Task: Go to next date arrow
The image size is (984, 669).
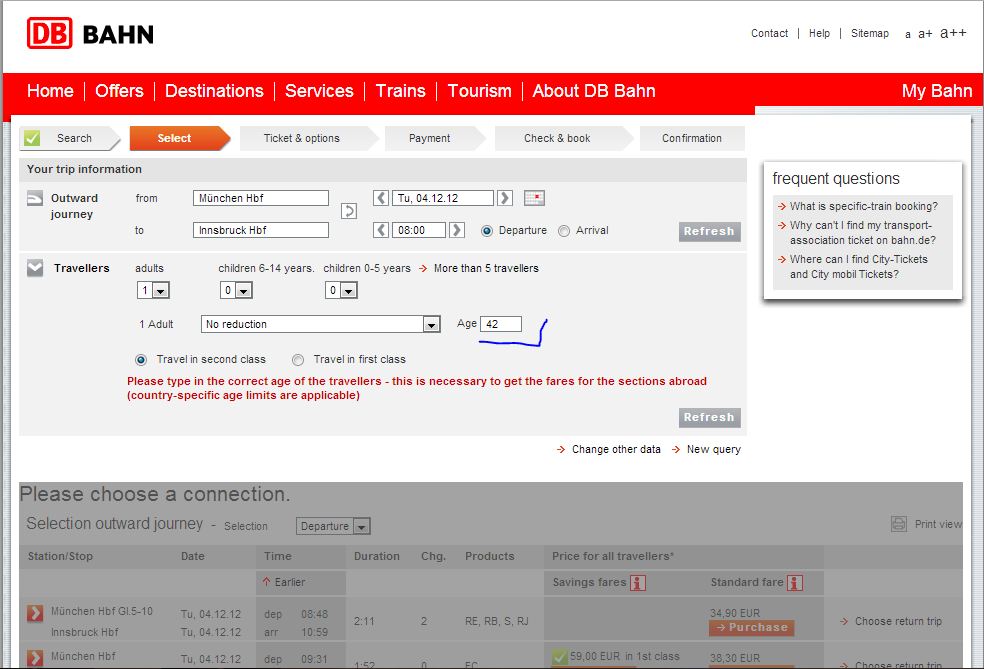Action: pos(505,198)
